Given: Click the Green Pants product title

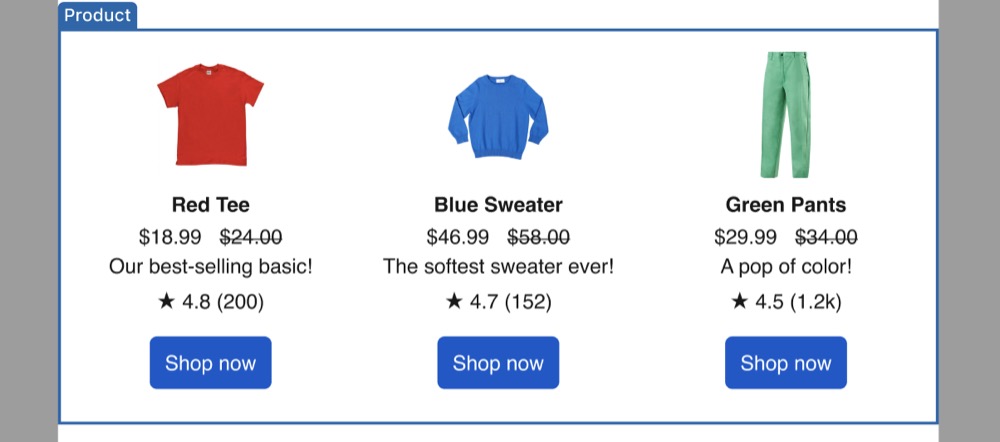Looking at the screenshot, I should (786, 205).
